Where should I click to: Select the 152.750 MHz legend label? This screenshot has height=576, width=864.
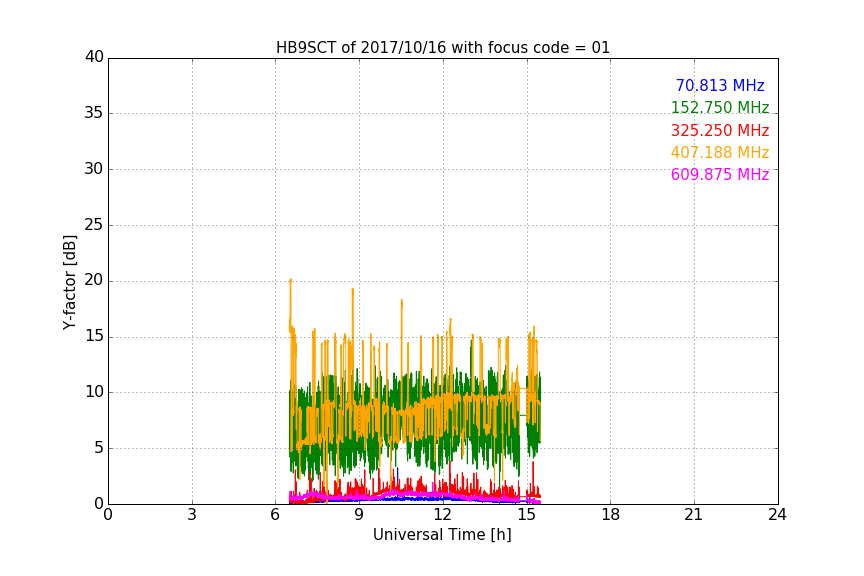coord(720,107)
